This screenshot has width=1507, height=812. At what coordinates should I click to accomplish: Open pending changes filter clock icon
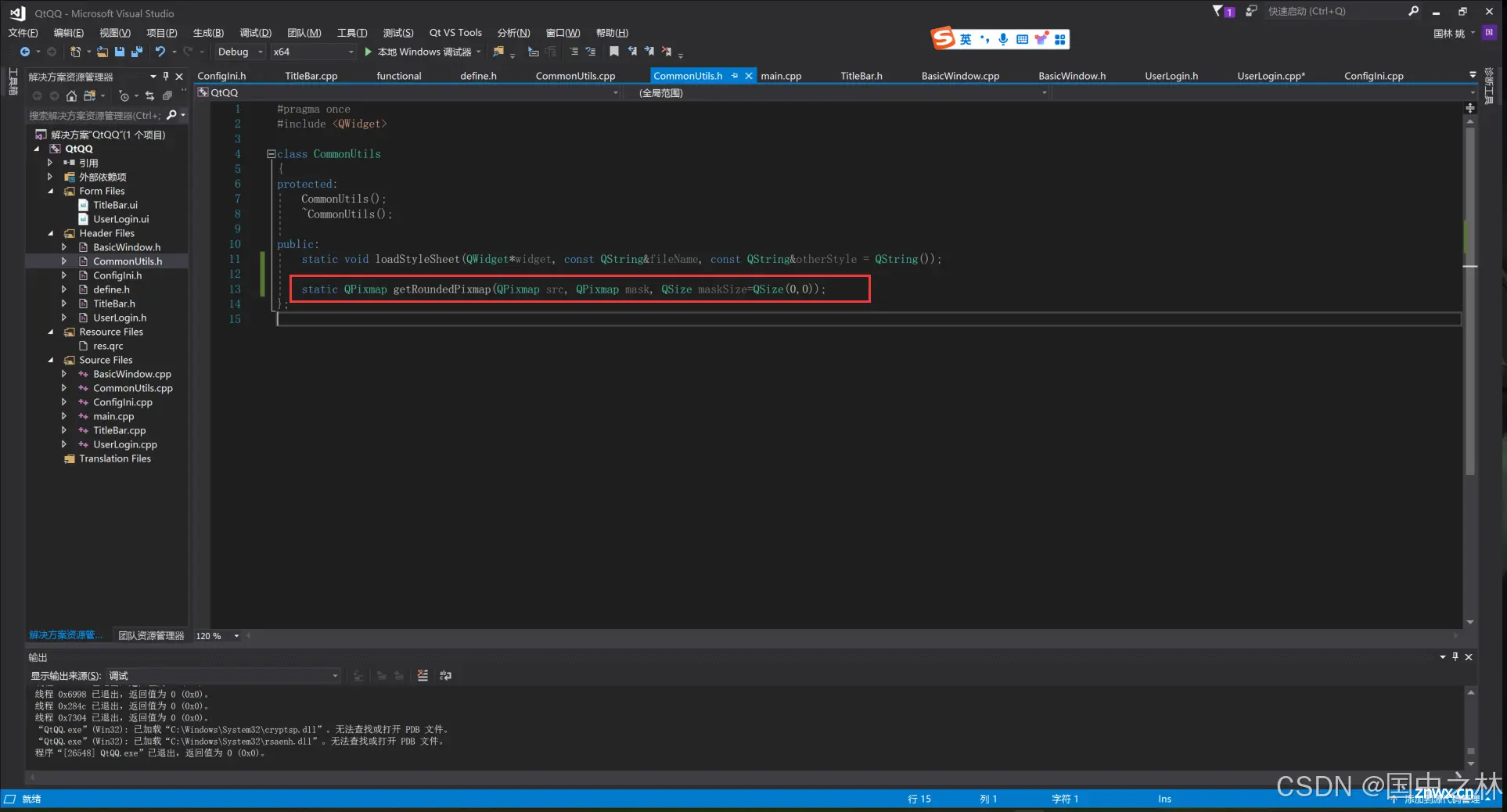coord(124,95)
